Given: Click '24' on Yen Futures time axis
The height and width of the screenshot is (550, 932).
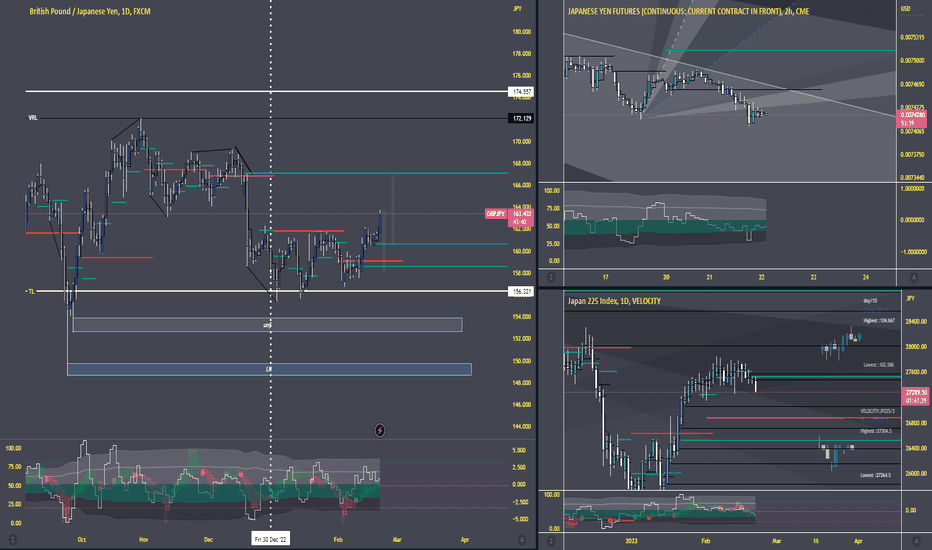Looking at the screenshot, I should click(x=865, y=277).
